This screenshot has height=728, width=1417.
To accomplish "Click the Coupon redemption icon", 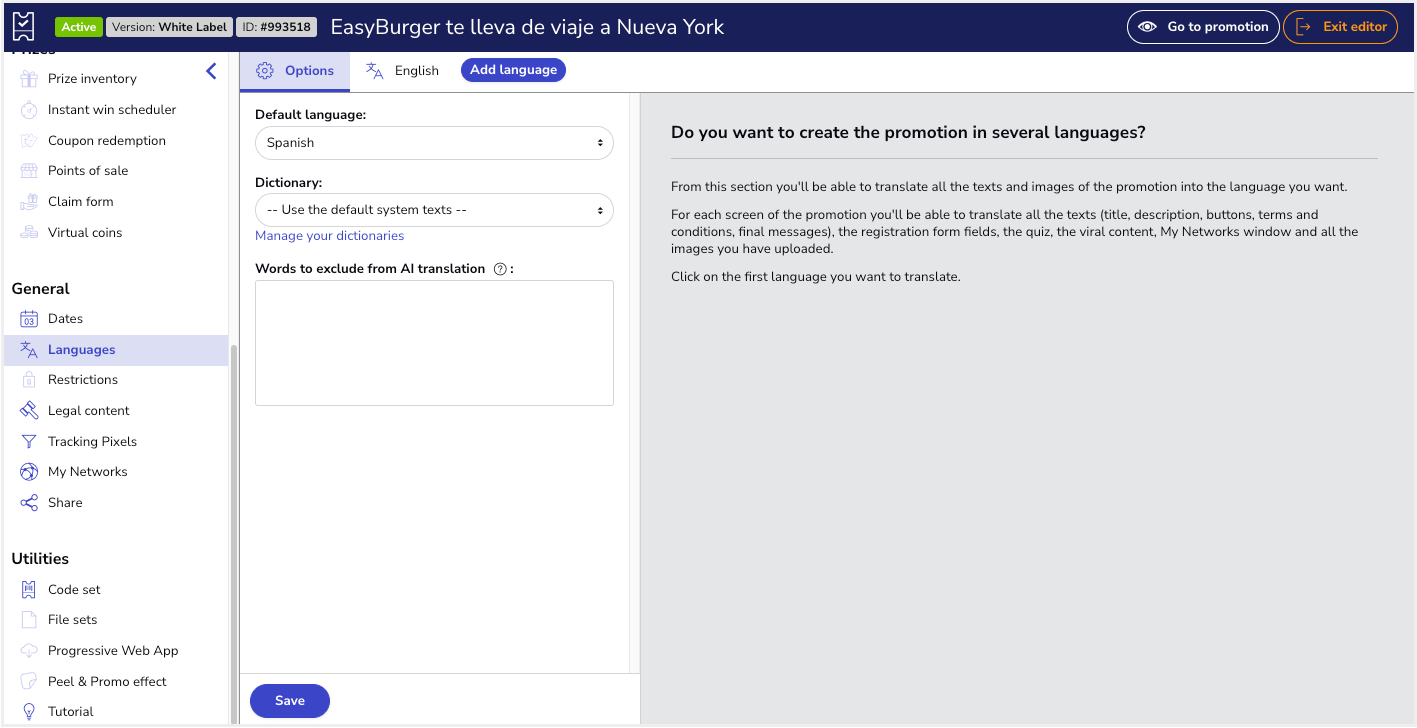I will (x=29, y=141).
